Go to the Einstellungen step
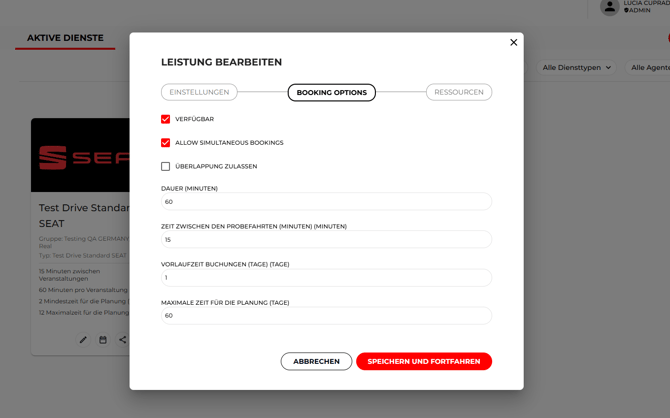 pos(199,92)
